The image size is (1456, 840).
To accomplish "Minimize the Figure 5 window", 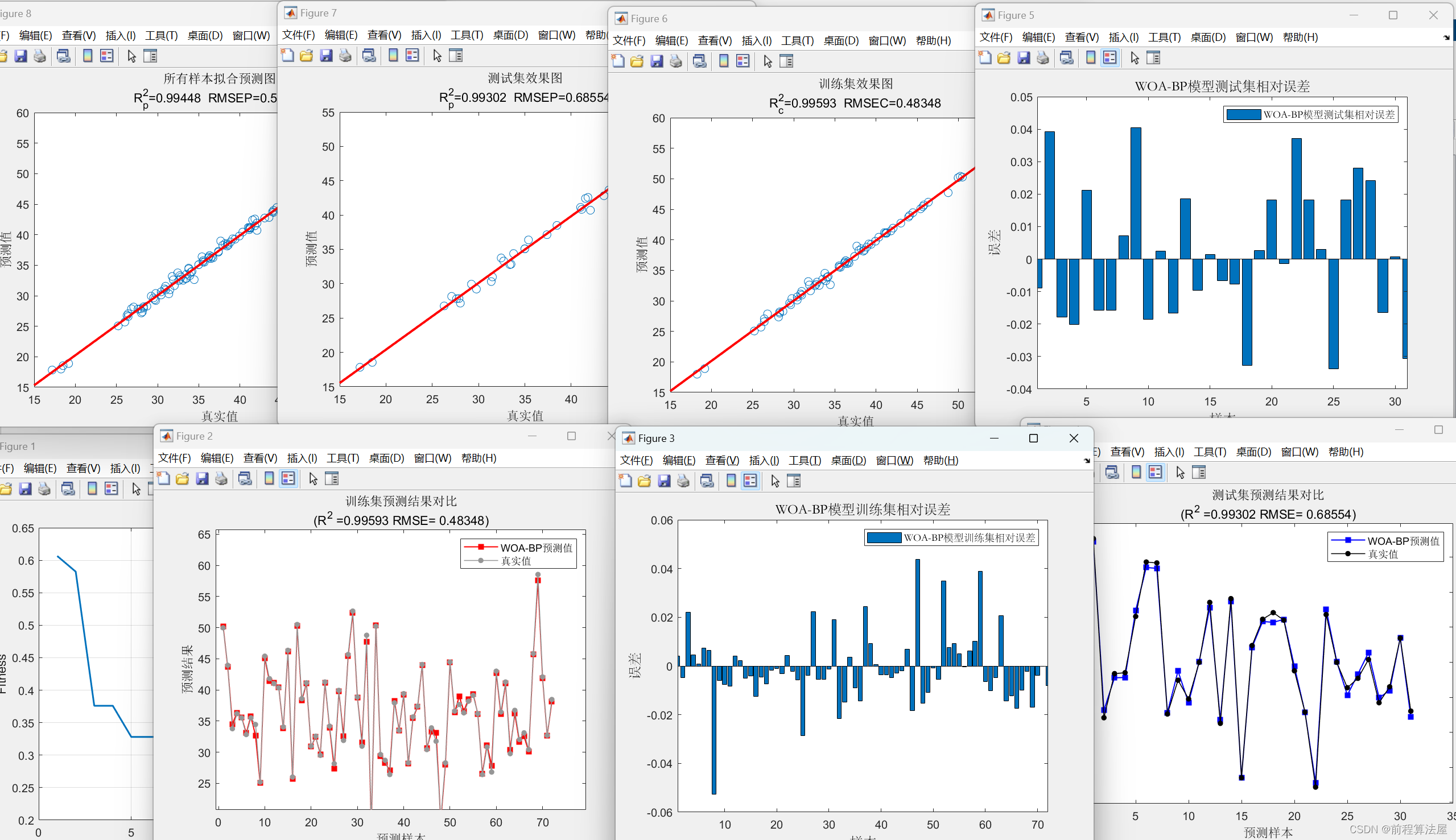I will click(x=1354, y=15).
